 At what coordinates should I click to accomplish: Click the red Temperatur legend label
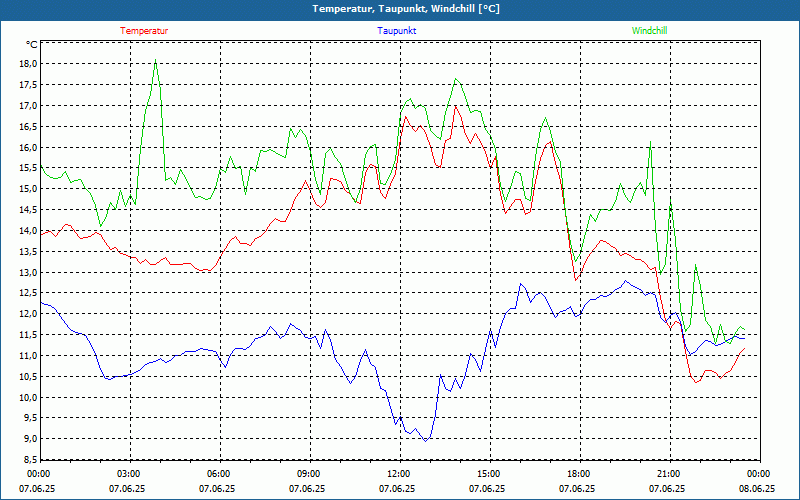144,31
